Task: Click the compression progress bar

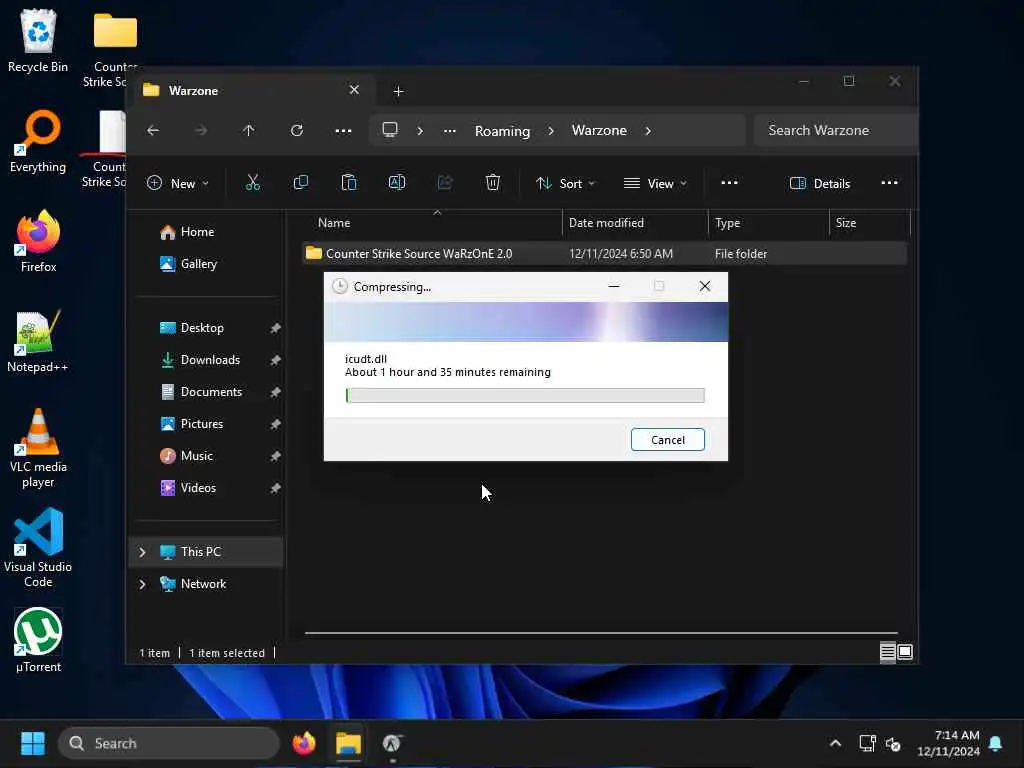Action: point(525,395)
